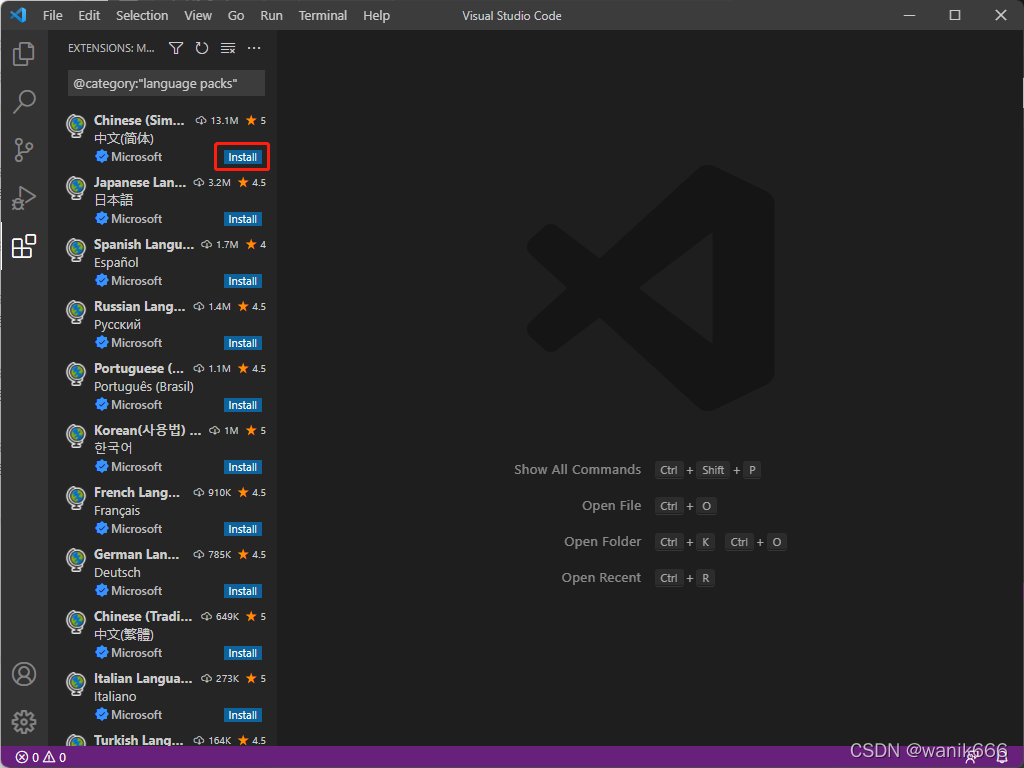Install the Spanish language pack
The image size is (1024, 768).
click(x=242, y=281)
